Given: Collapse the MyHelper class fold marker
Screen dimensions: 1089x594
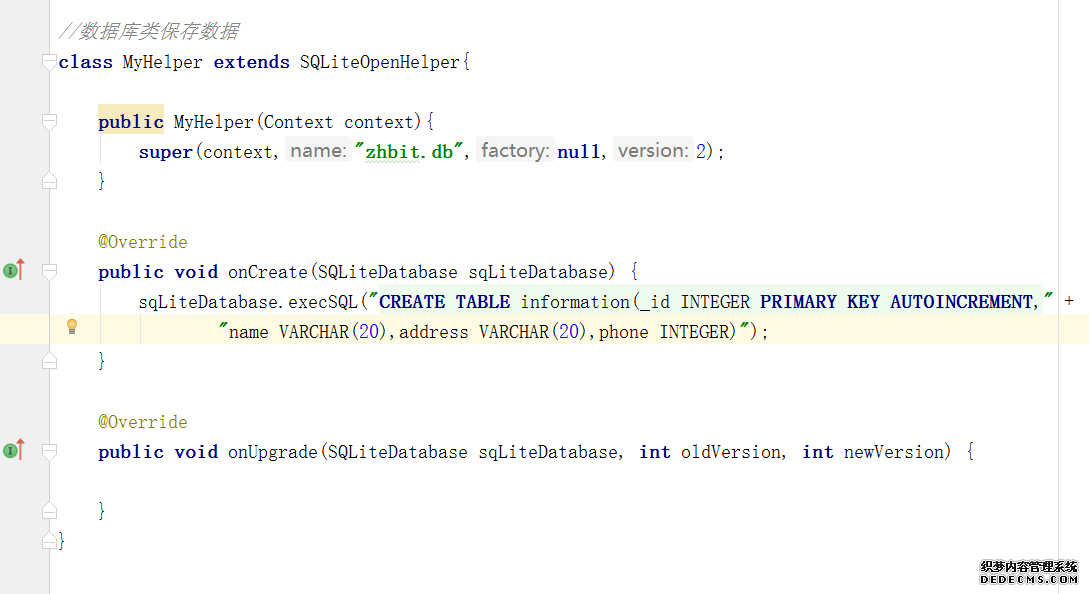Looking at the screenshot, I should coord(49,62).
